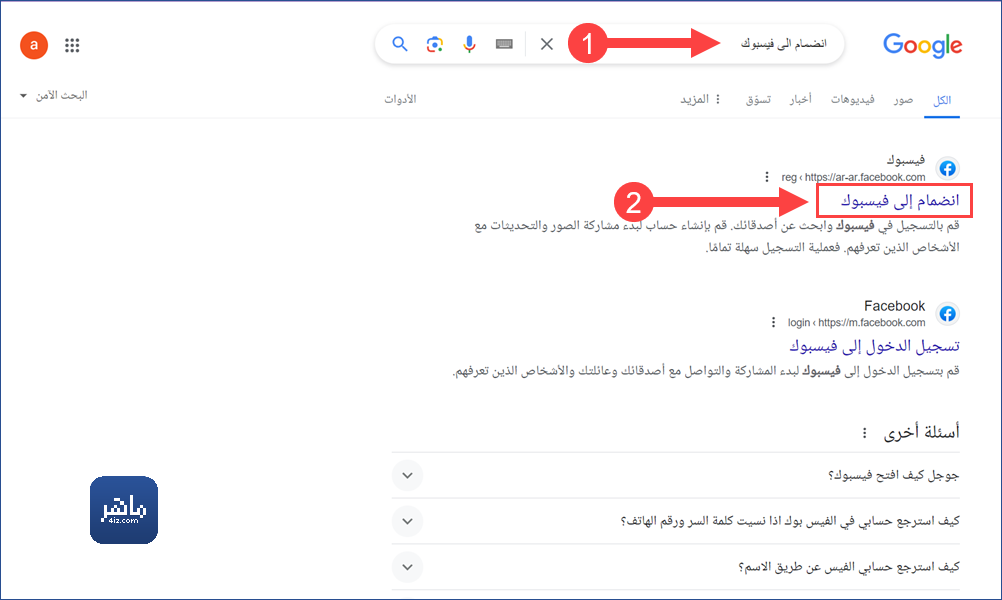Open the تسجيل الدخول إلى فيسبوك link
The width and height of the screenshot is (1002, 600).
tap(874, 346)
